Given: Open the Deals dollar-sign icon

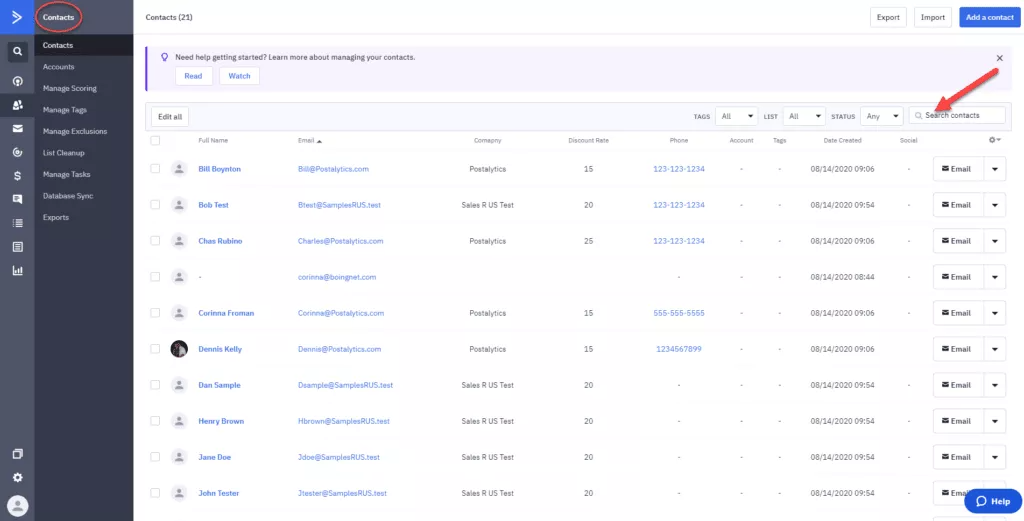Looking at the screenshot, I should pos(18,176).
